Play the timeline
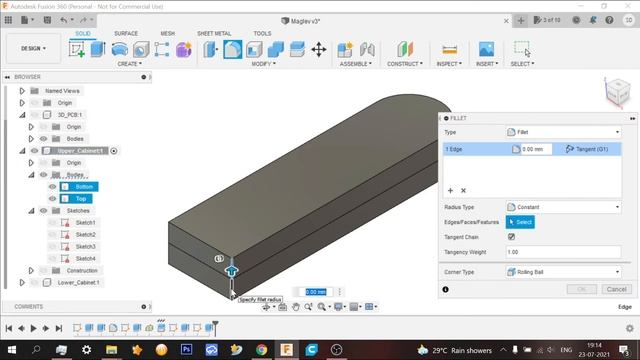 click(33, 328)
